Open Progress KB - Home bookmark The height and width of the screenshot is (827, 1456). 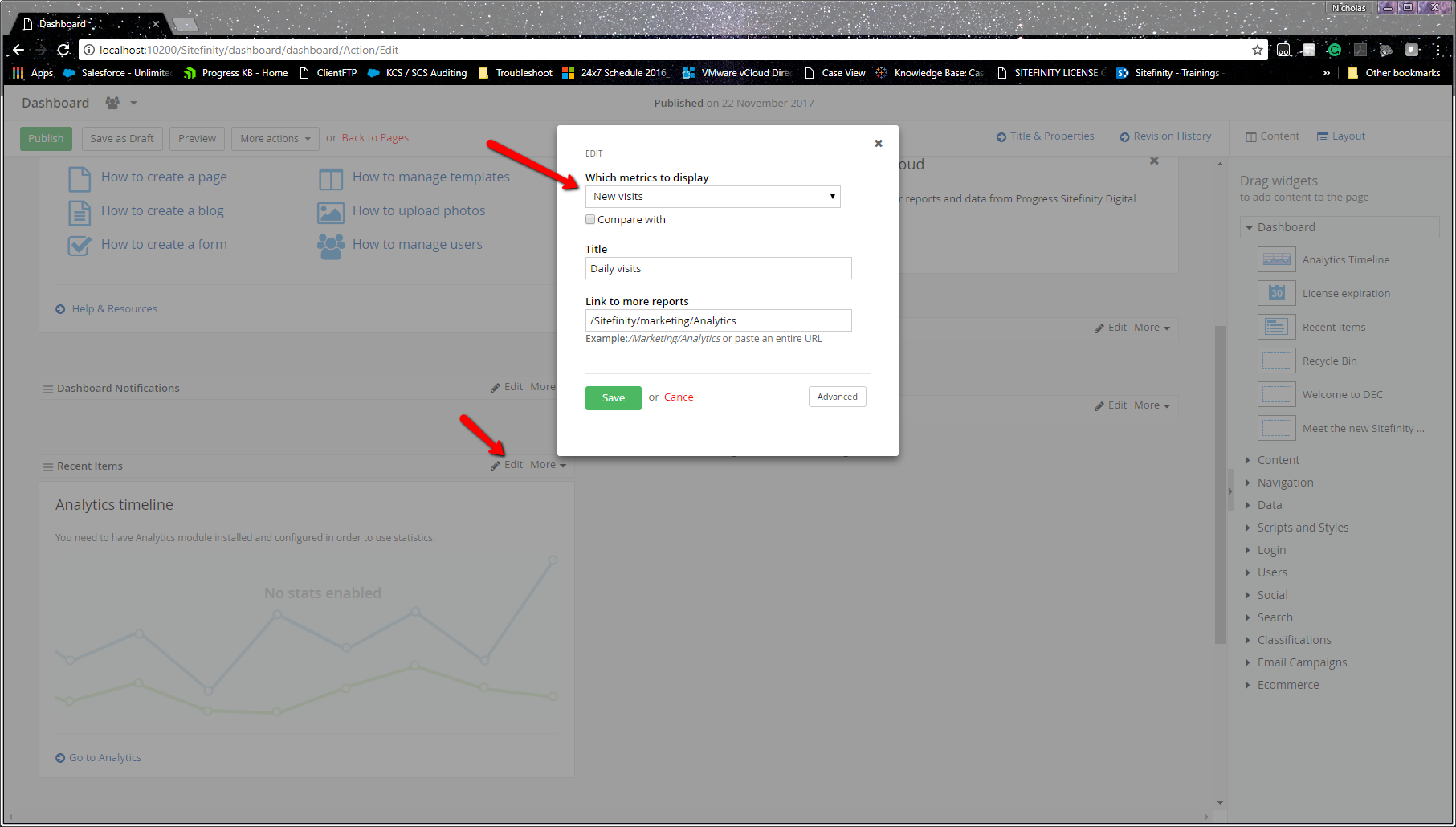[236, 73]
